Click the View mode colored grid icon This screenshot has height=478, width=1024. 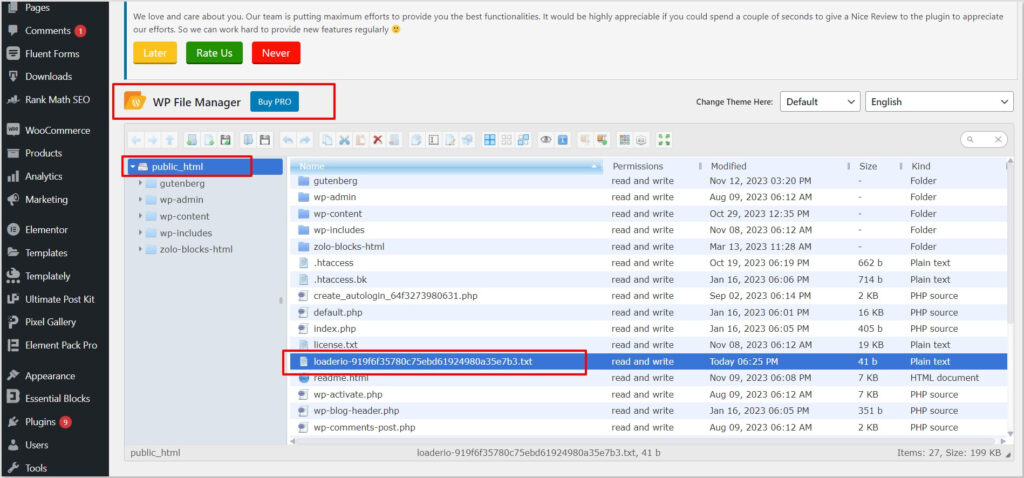click(x=624, y=140)
